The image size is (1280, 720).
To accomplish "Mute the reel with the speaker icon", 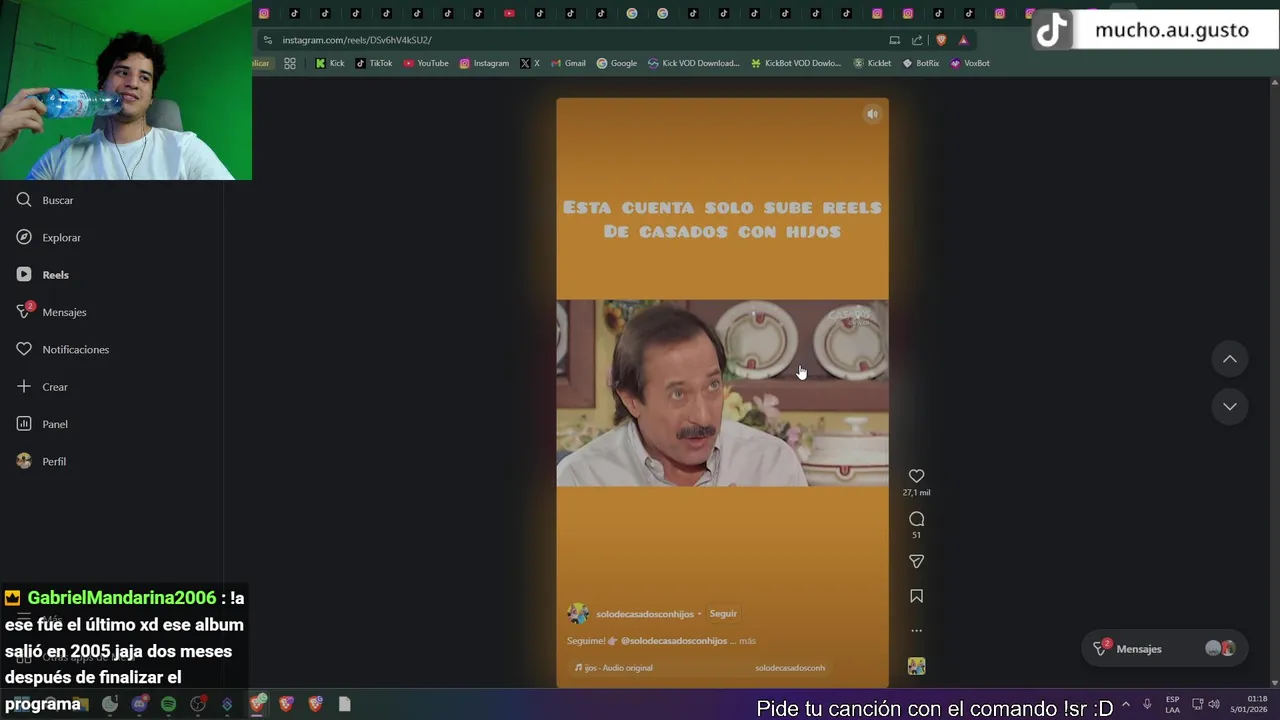I will click(x=872, y=114).
